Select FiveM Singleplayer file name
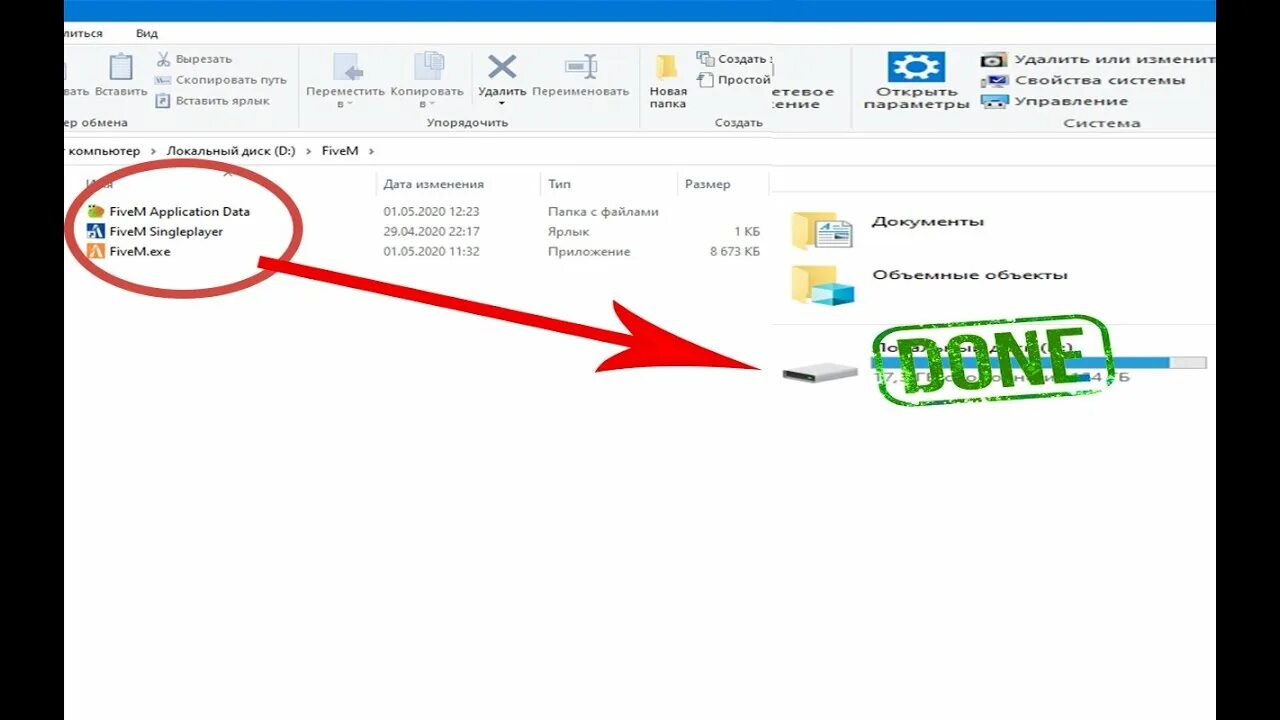The width and height of the screenshot is (1280, 720). tap(166, 231)
